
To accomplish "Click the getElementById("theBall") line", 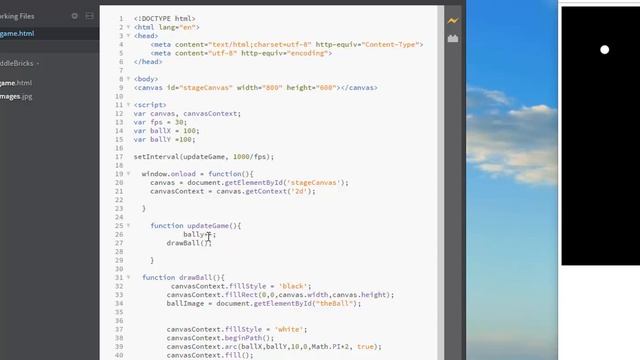I will click(264, 304).
